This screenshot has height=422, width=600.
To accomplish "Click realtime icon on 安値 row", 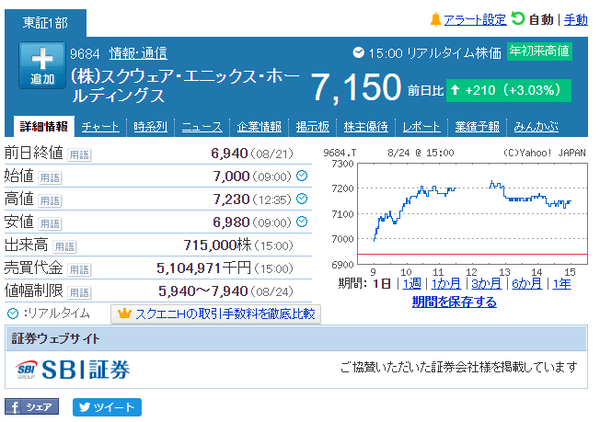I will coord(302,222).
